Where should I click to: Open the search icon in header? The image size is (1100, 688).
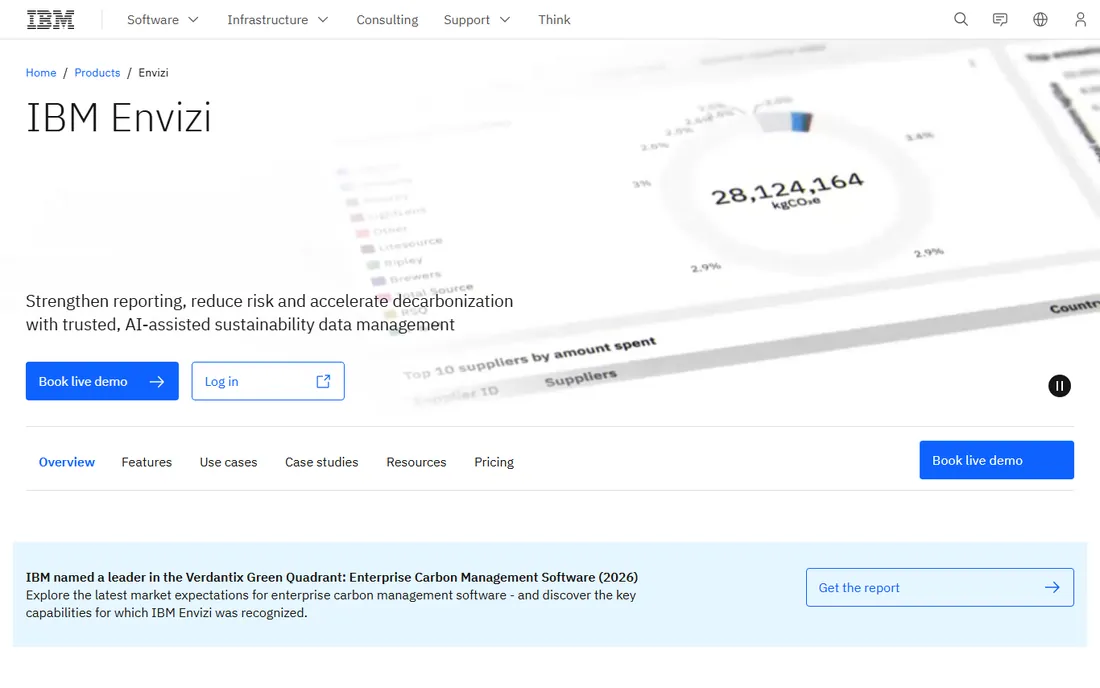960,20
